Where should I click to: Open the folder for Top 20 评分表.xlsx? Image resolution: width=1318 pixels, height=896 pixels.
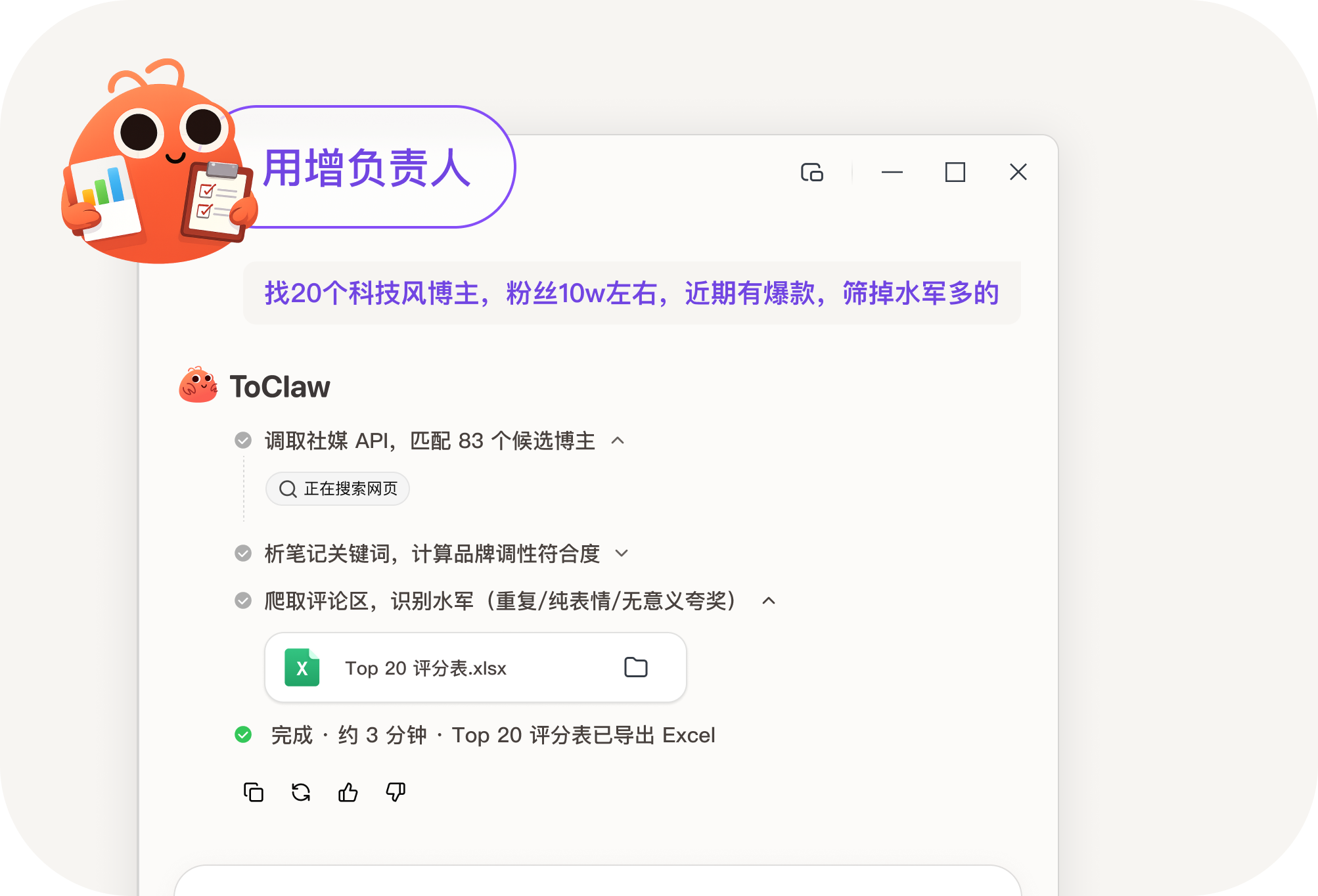635,667
